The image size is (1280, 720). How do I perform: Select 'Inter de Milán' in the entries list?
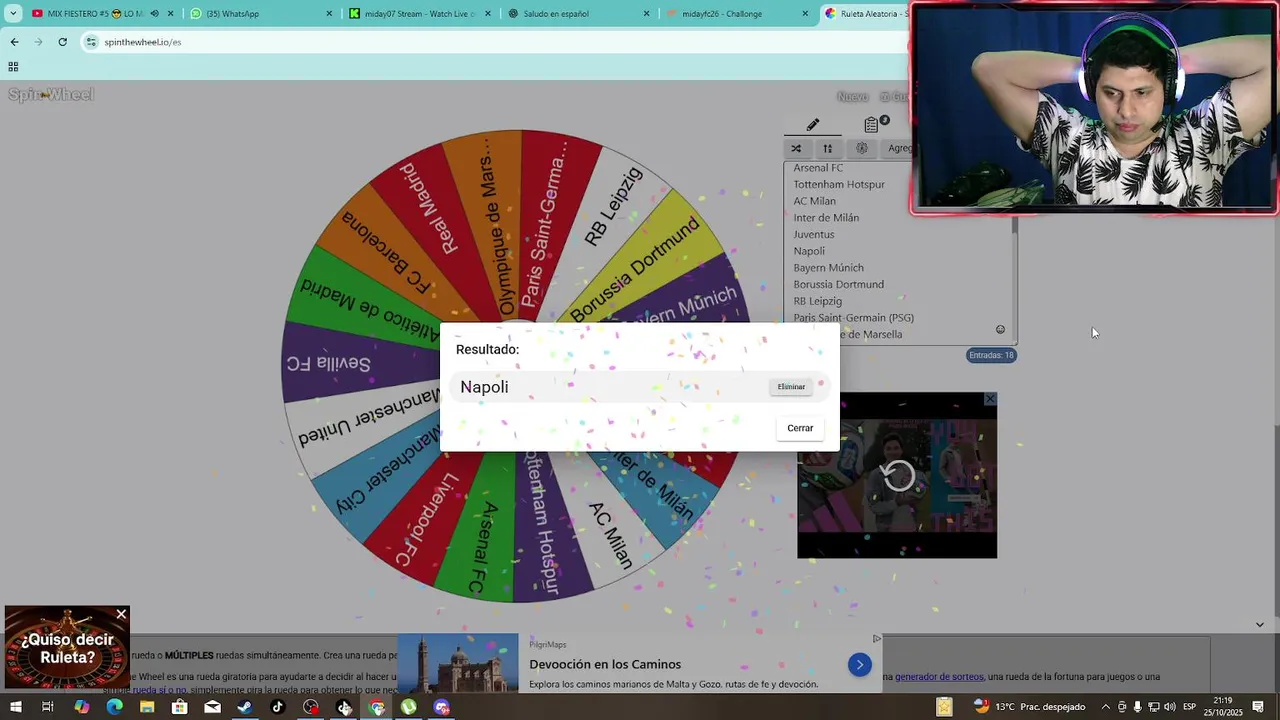click(826, 218)
